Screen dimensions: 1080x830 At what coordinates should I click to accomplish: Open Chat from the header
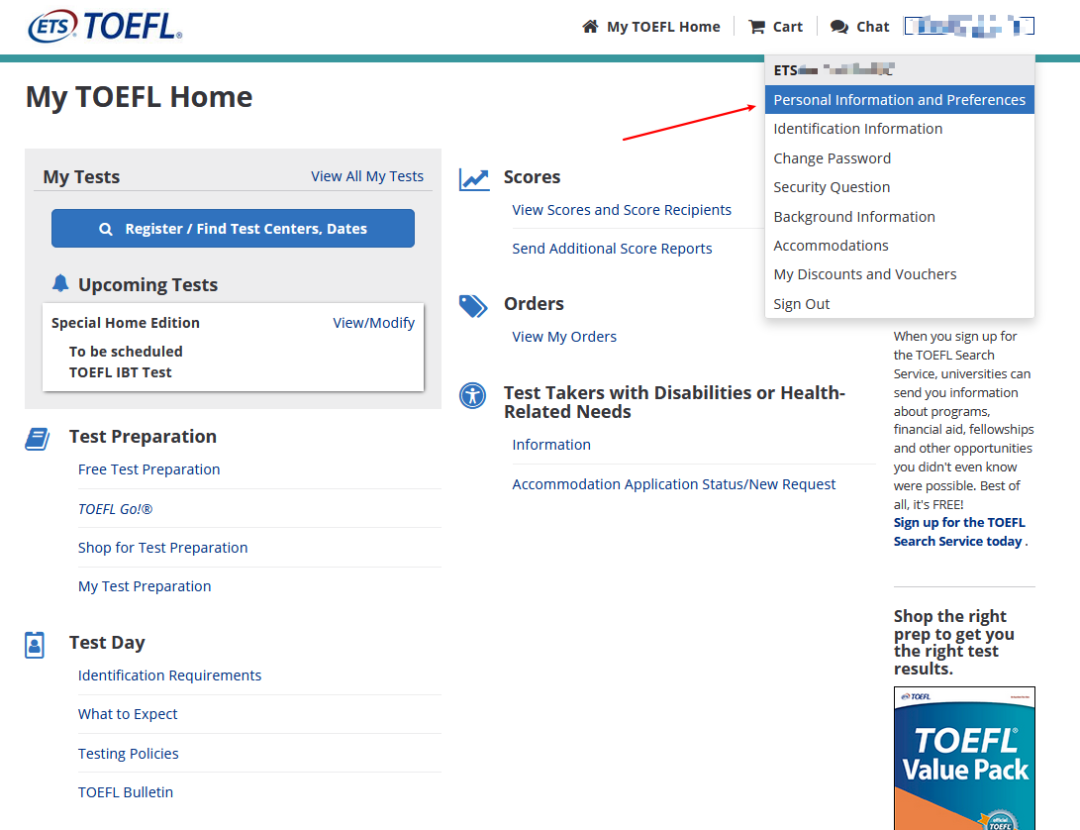pos(873,27)
